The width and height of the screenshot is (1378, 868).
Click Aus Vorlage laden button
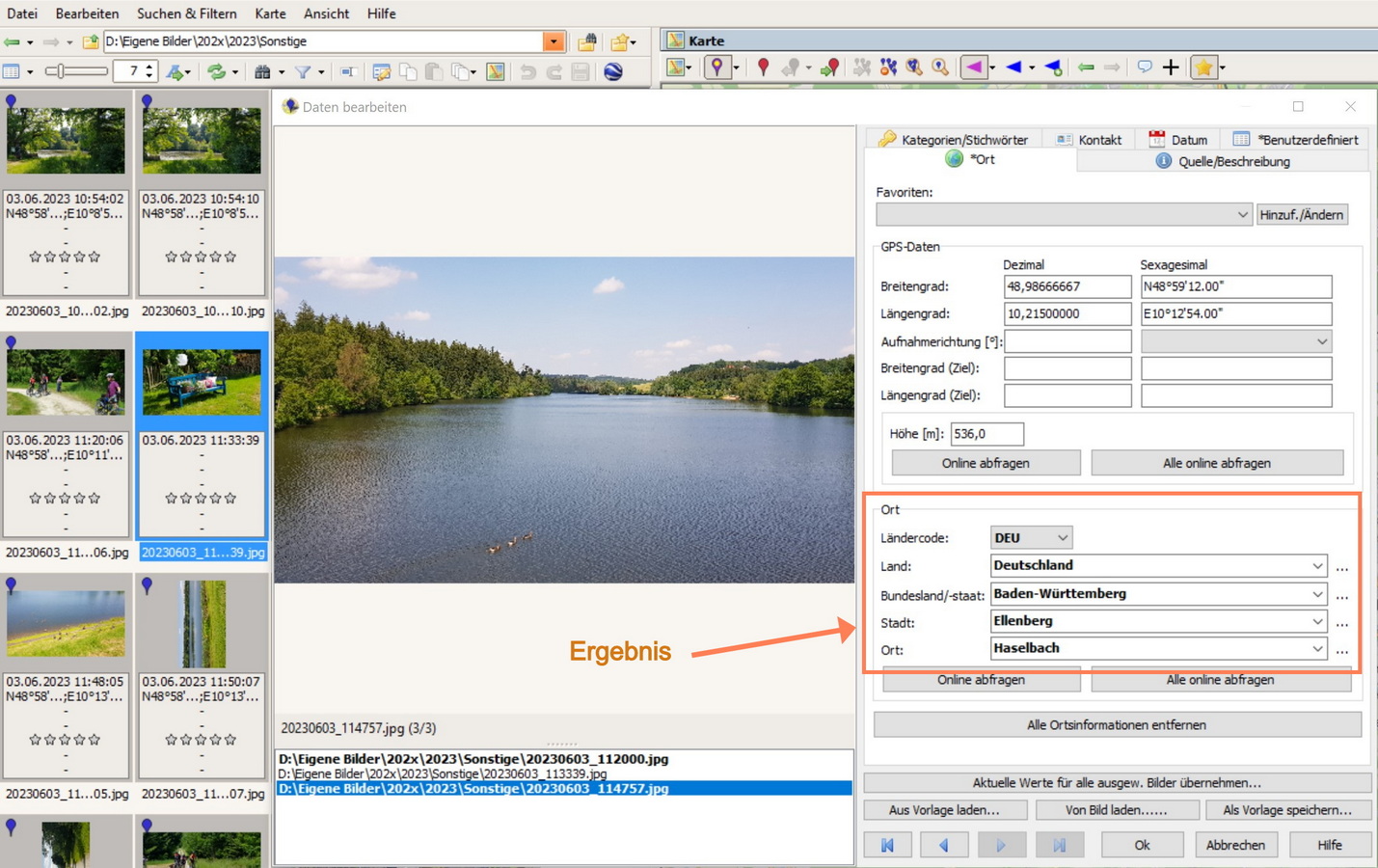pos(944,810)
